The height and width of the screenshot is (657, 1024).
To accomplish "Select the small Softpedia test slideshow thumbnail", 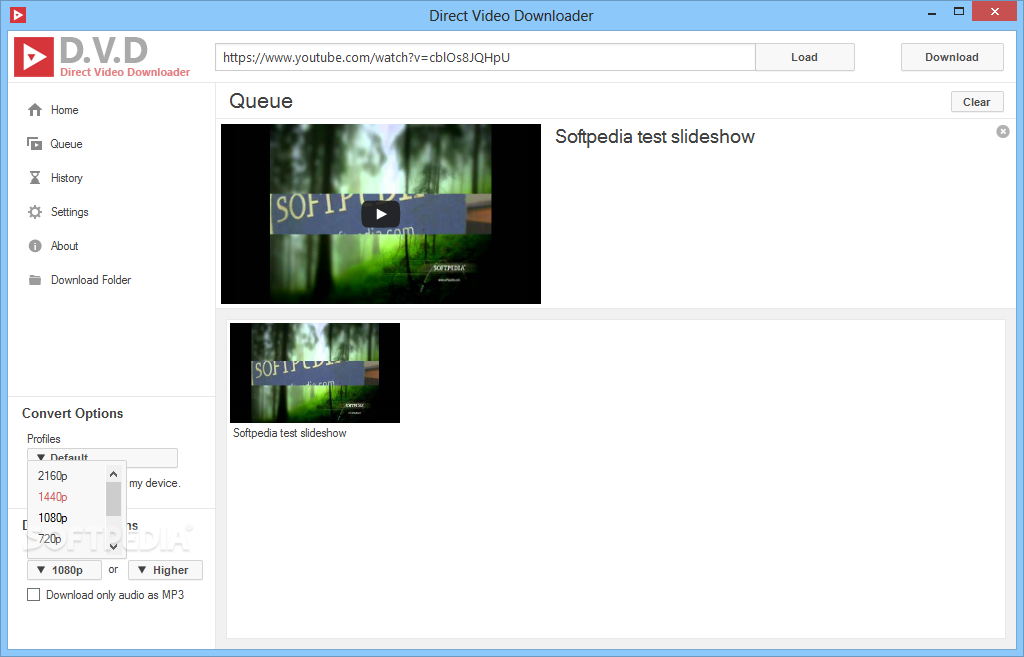I will click(x=315, y=373).
